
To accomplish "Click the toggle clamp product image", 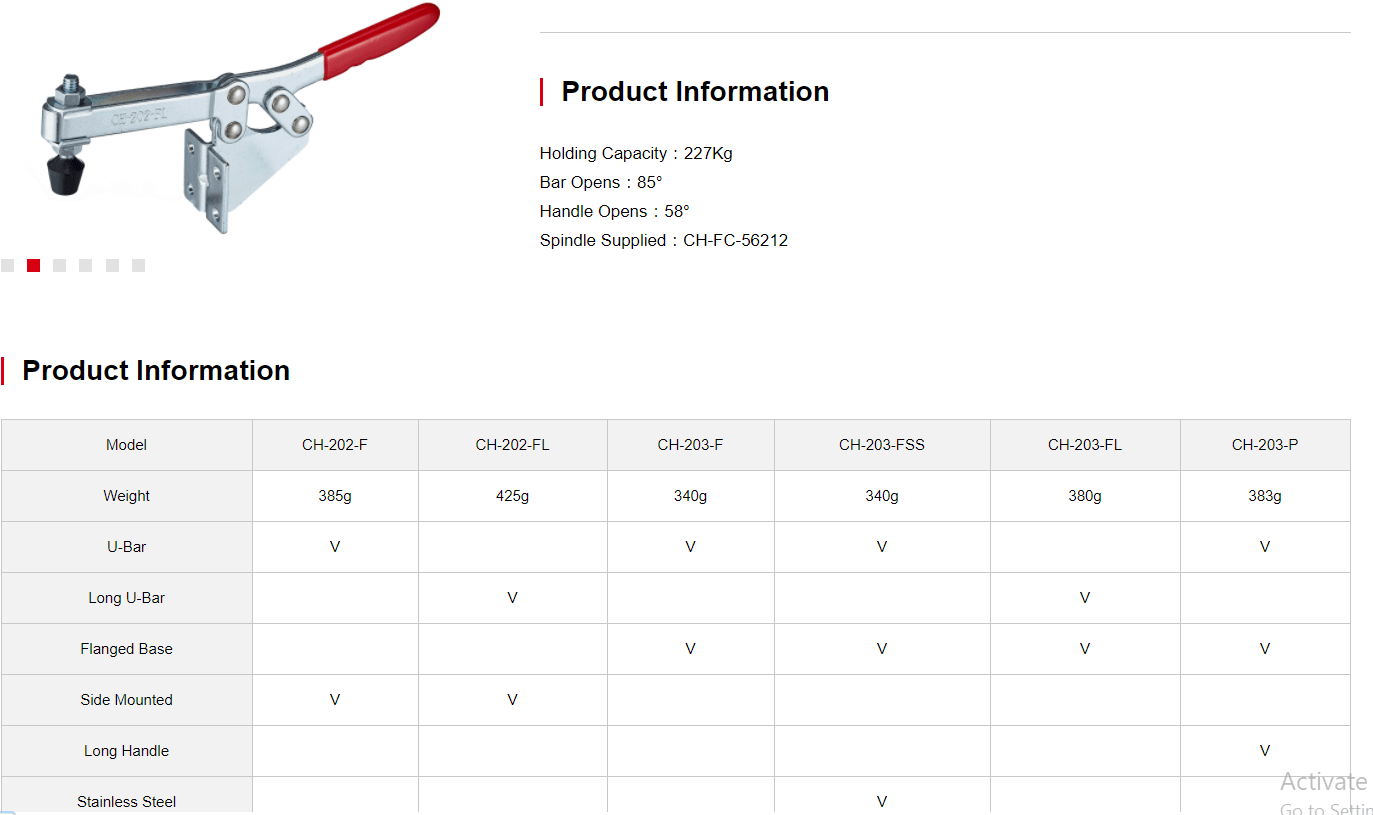I will [240, 118].
